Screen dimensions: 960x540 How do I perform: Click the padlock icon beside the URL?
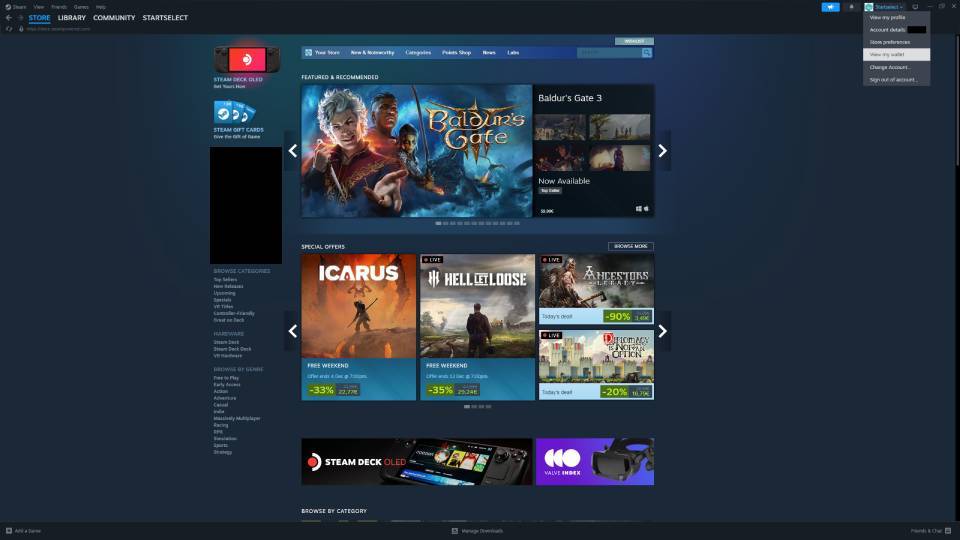pyautogui.click(x=21, y=29)
